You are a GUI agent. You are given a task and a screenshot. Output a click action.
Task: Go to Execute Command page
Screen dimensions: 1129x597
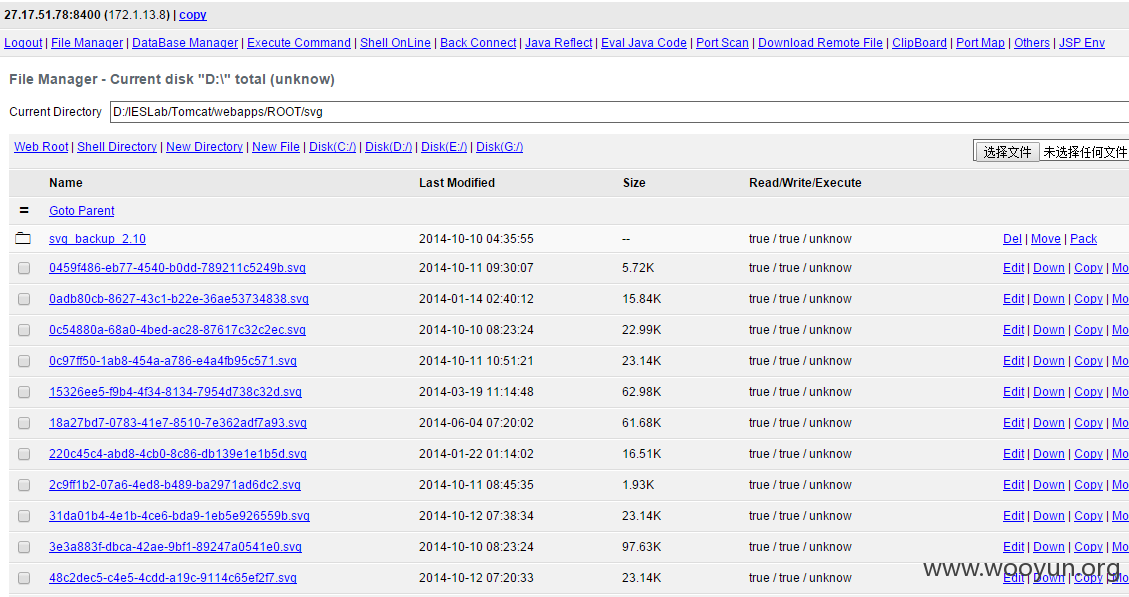(x=299, y=42)
